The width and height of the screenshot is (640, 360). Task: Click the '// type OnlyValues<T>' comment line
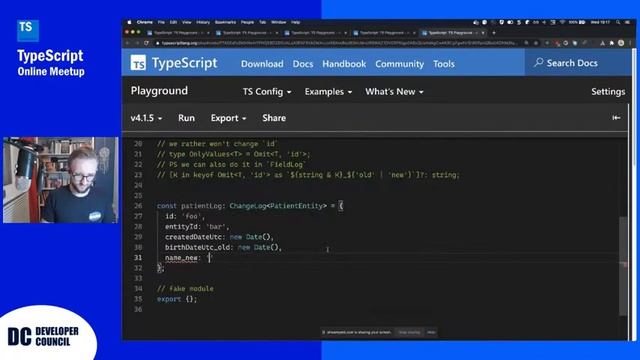click(x=233, y=154)
